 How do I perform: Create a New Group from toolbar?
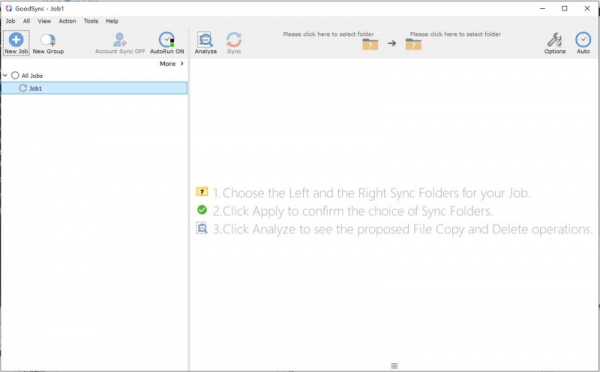click(48, 43)
